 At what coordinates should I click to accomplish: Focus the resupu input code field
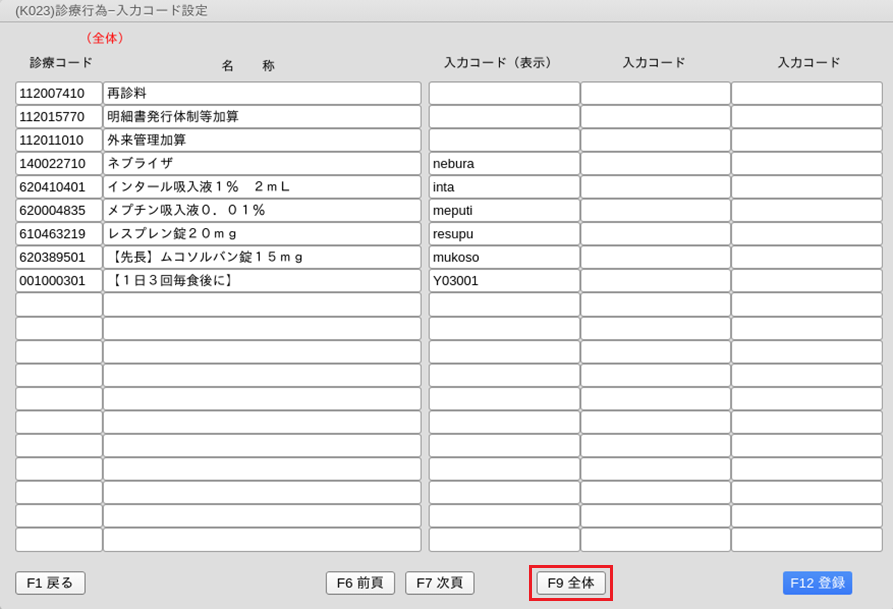coord(504,234)
